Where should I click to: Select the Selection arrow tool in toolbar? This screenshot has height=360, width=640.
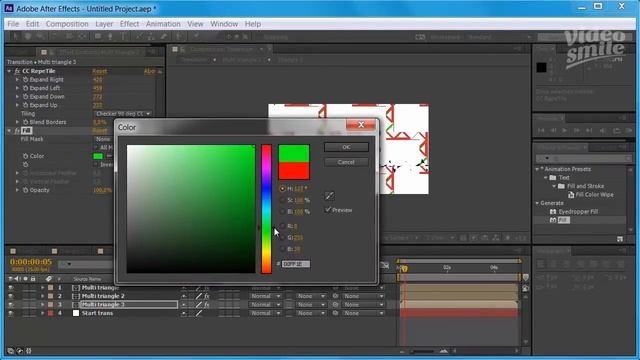[16, 37]
